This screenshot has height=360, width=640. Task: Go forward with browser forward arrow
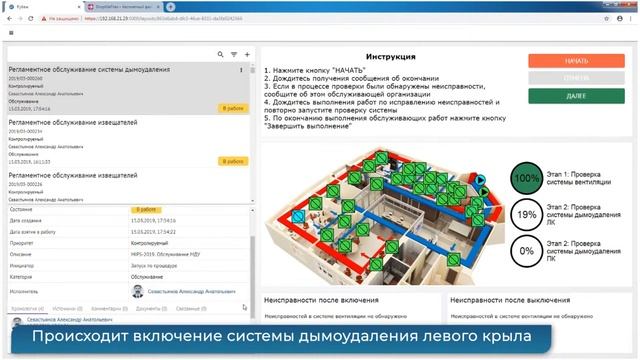(x=20, y=18)
